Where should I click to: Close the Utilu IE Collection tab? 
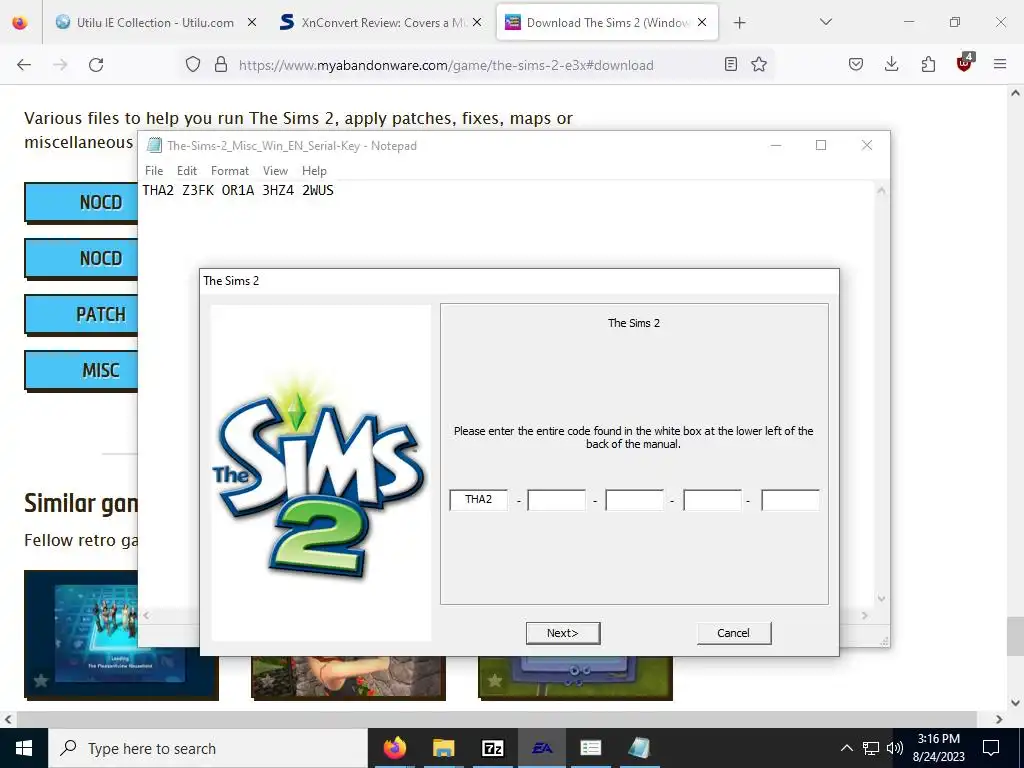[x=251, y=22]
